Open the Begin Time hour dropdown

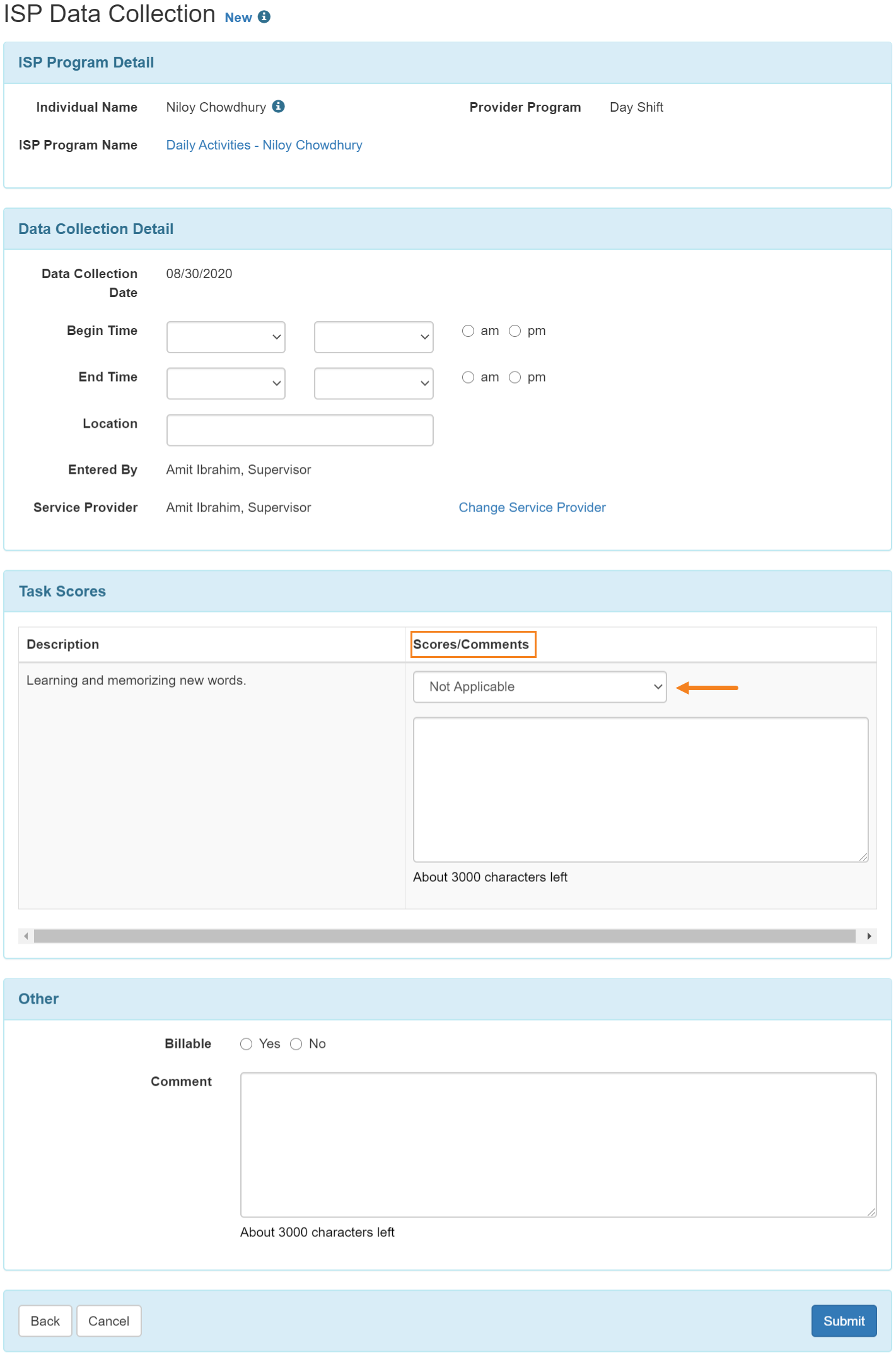click(226, 337)
